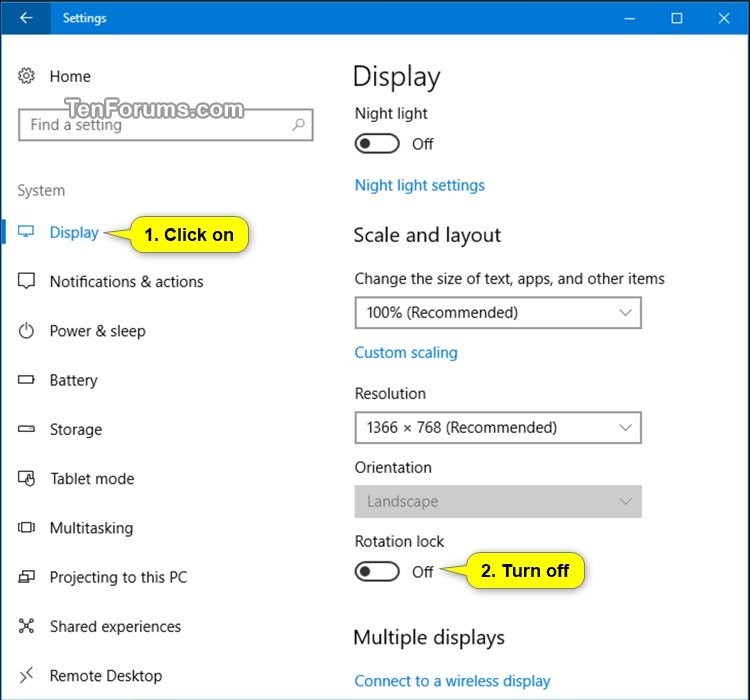The width and height of the screenshot is (750, 700).
Task: Click the Find a setting search box
Action: pos(155,125)
